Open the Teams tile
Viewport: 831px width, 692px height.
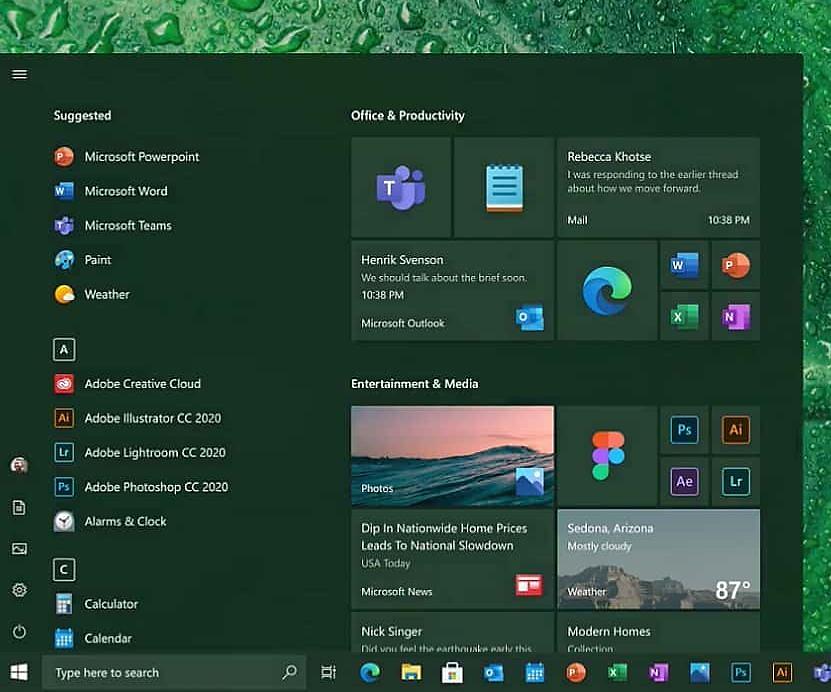[x=401, y=188]
